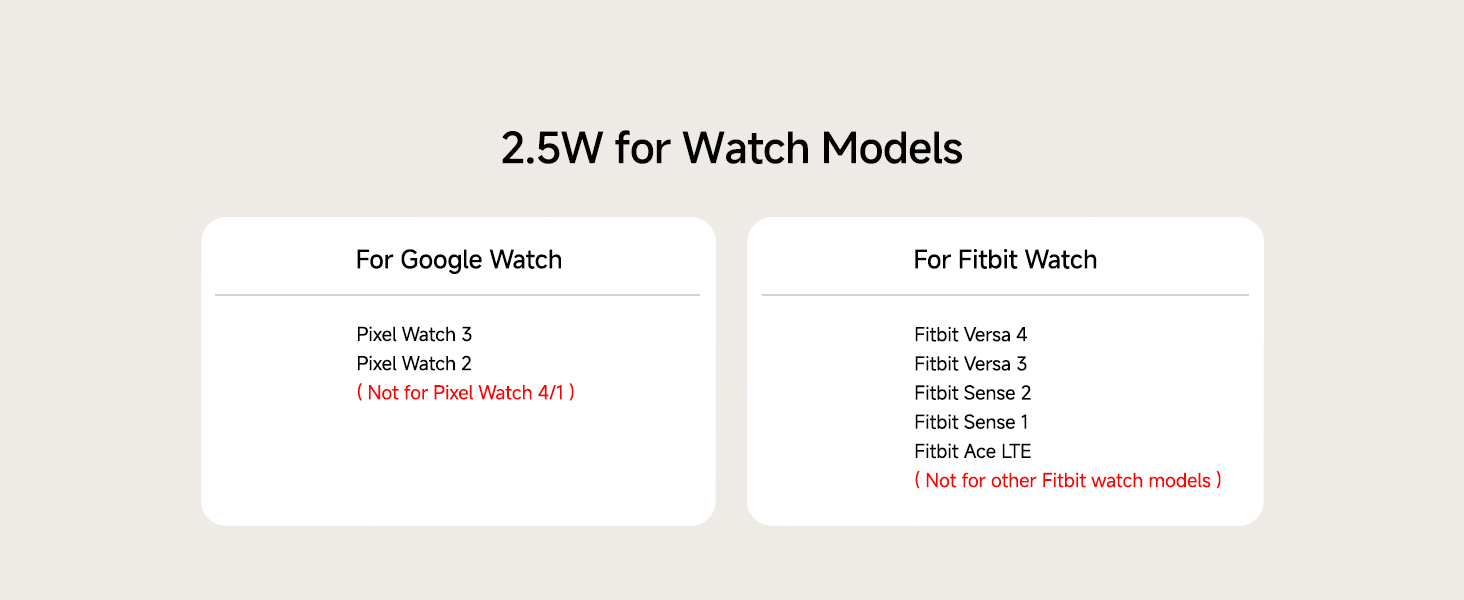The image size is (1464, 600).
Task: Select Fitbit Versa 4 in the list
Action: [970, 334]
